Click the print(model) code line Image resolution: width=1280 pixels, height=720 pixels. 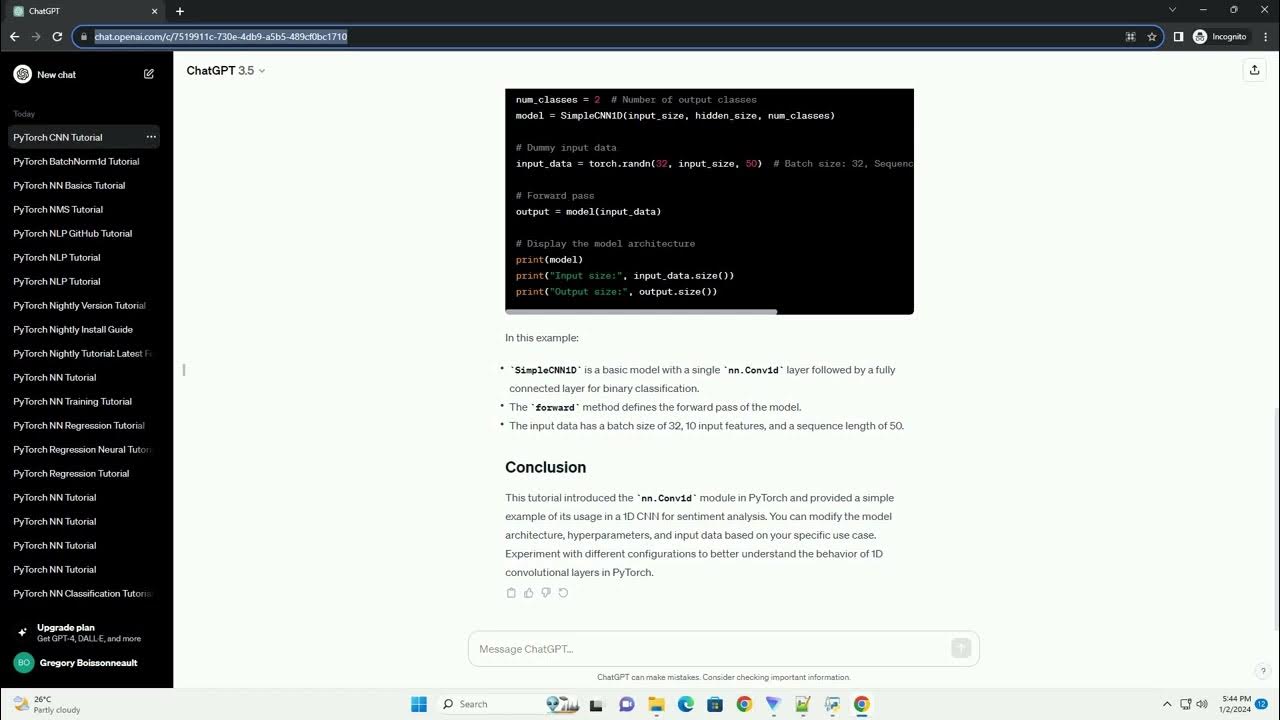[x=549, y=259]
